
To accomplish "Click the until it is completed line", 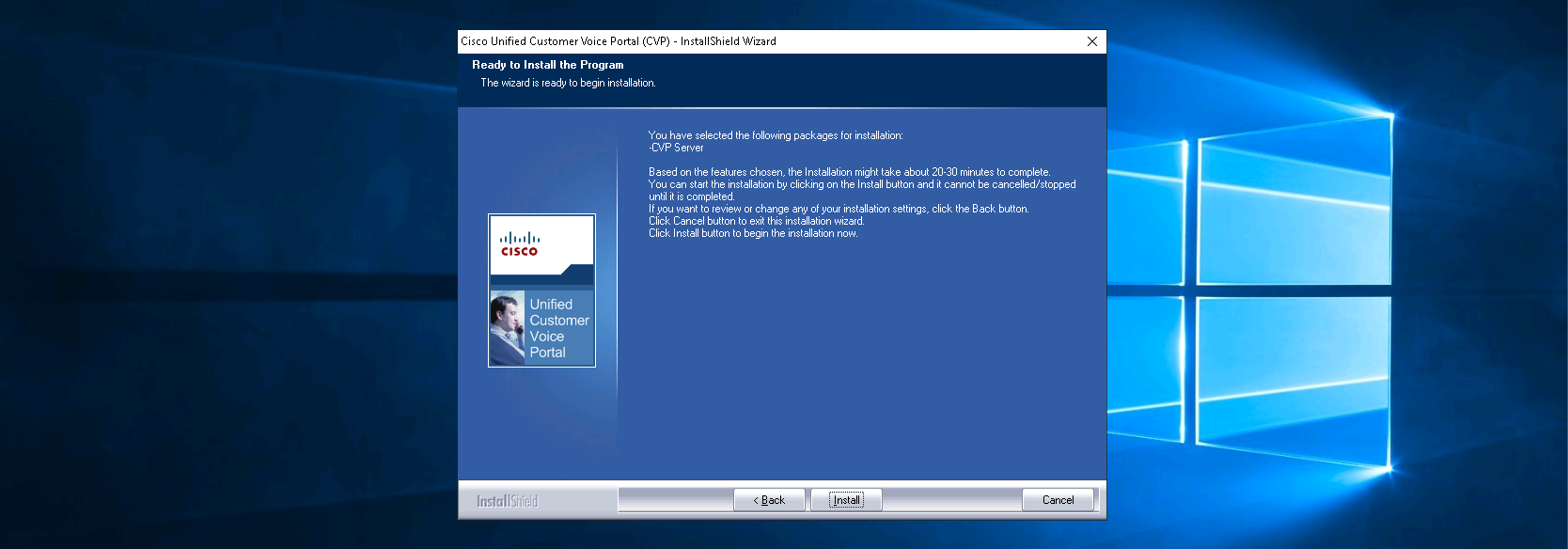I will 691,196.
